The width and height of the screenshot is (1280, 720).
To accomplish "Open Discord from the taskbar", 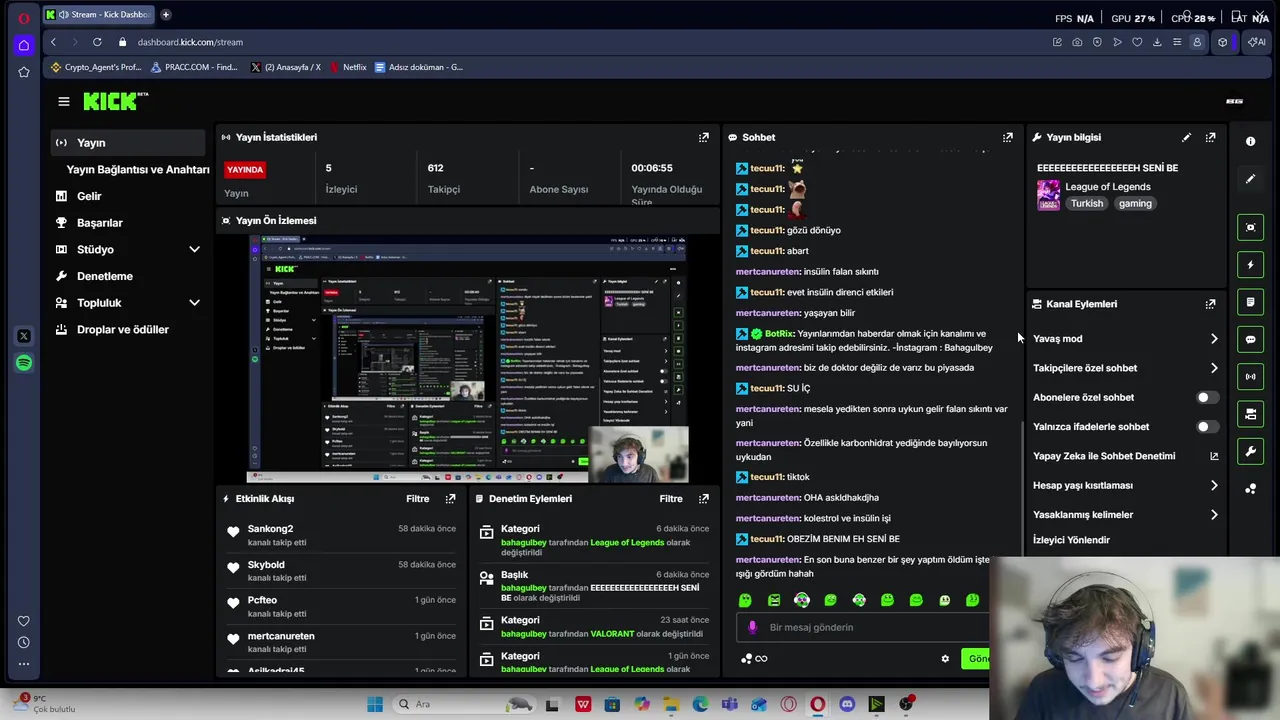I will point(847,704).
